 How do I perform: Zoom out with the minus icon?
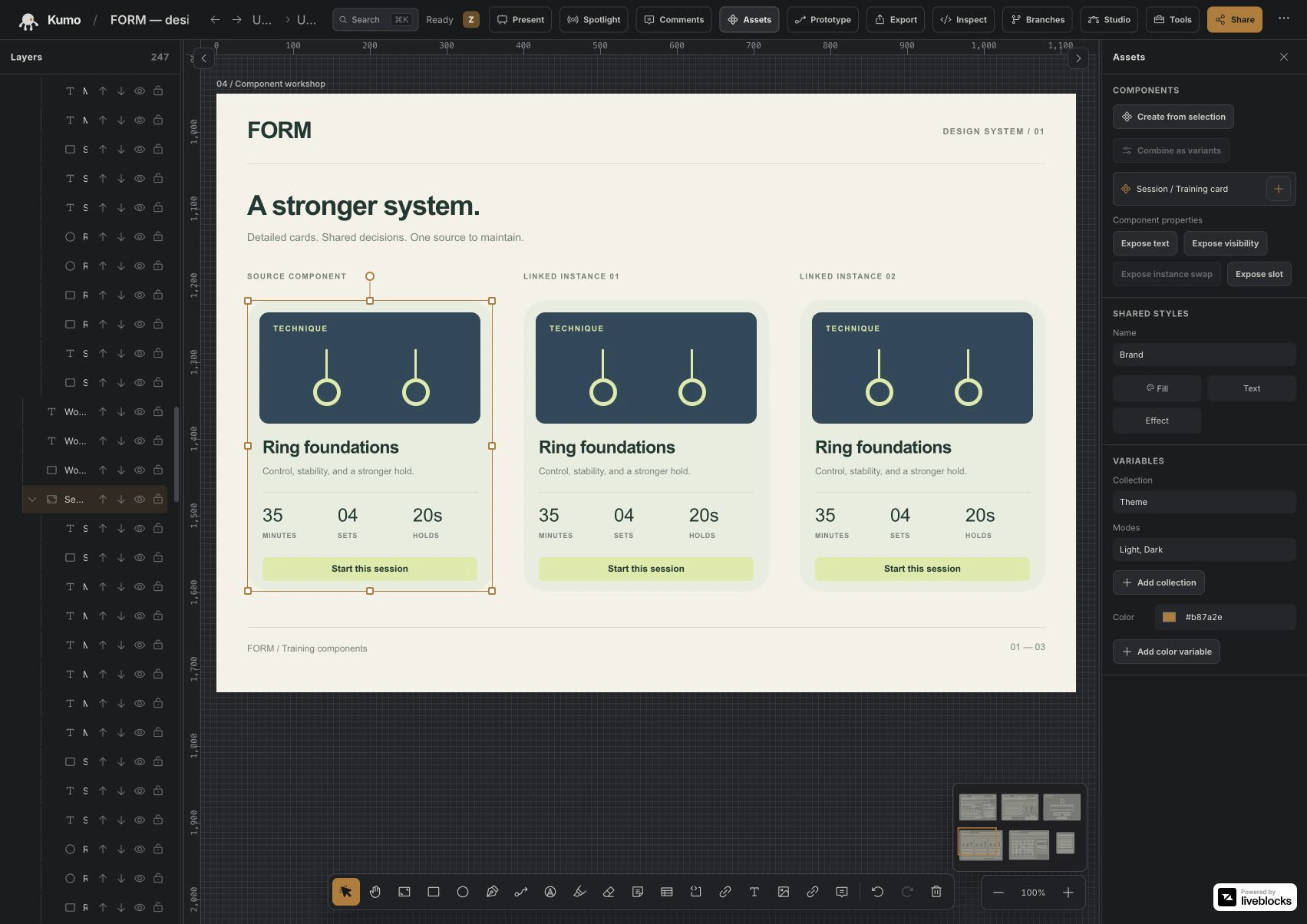(x=998, y=893)
